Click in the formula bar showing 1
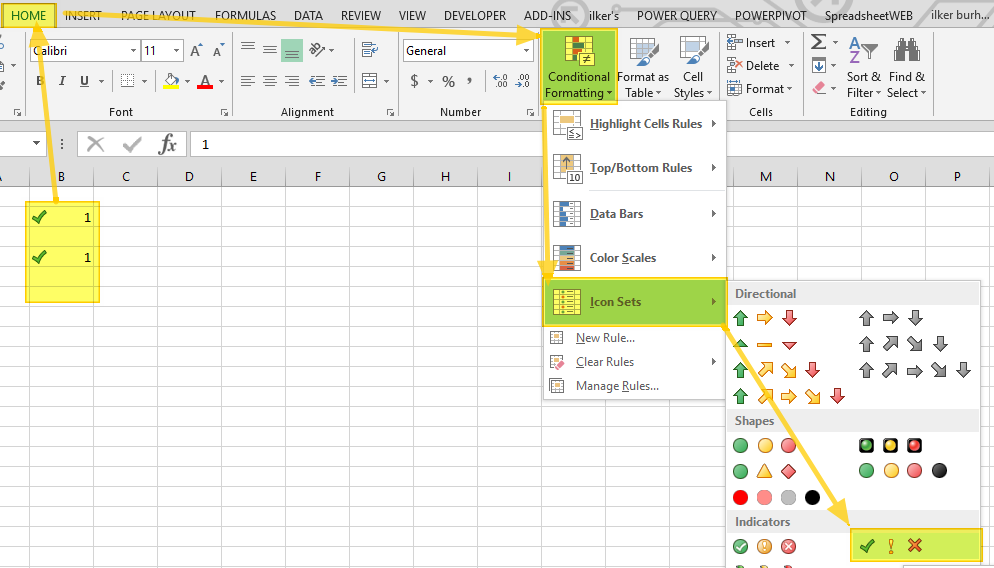The height and width of the screenshot is (568, 994). point(591,145)
